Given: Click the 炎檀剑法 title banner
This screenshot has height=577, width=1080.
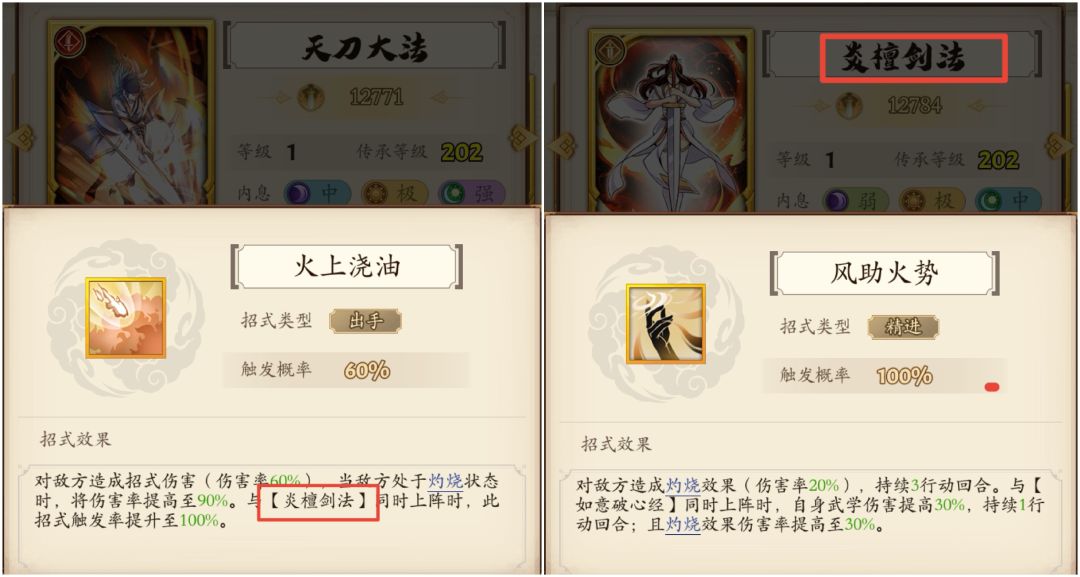Looking at the screenshot, I should pyautogui.click(x=904, y=59).
